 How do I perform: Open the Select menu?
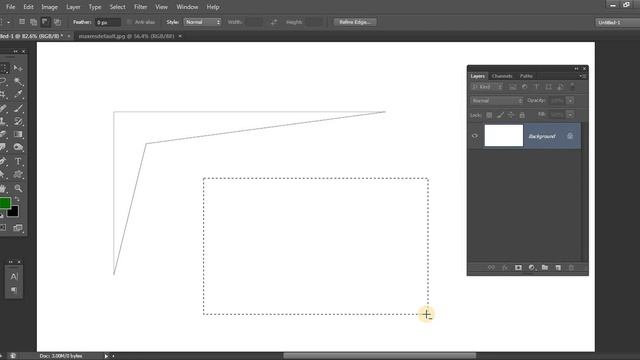118,7
